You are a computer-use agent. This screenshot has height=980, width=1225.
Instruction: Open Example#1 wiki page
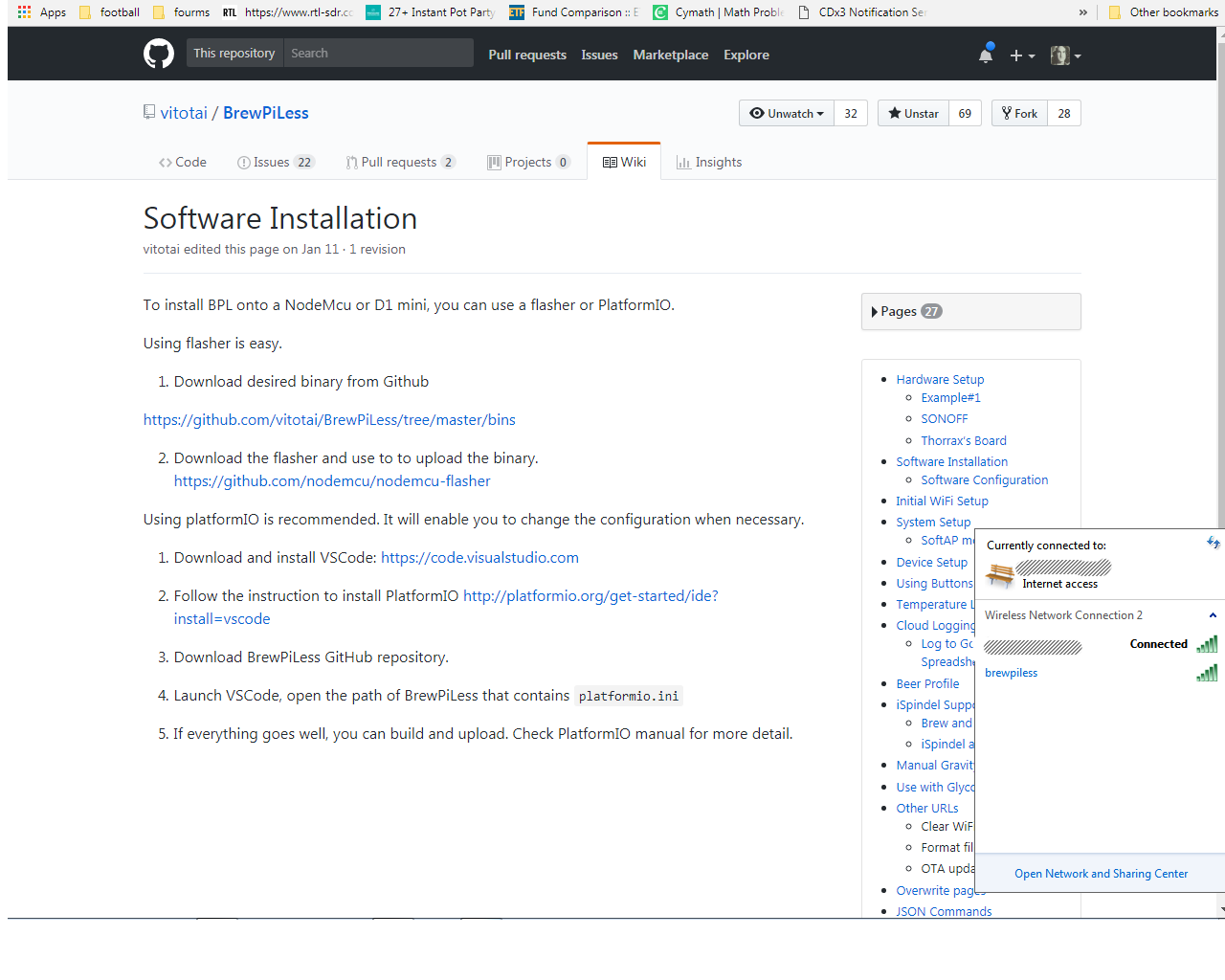(950, 397)
